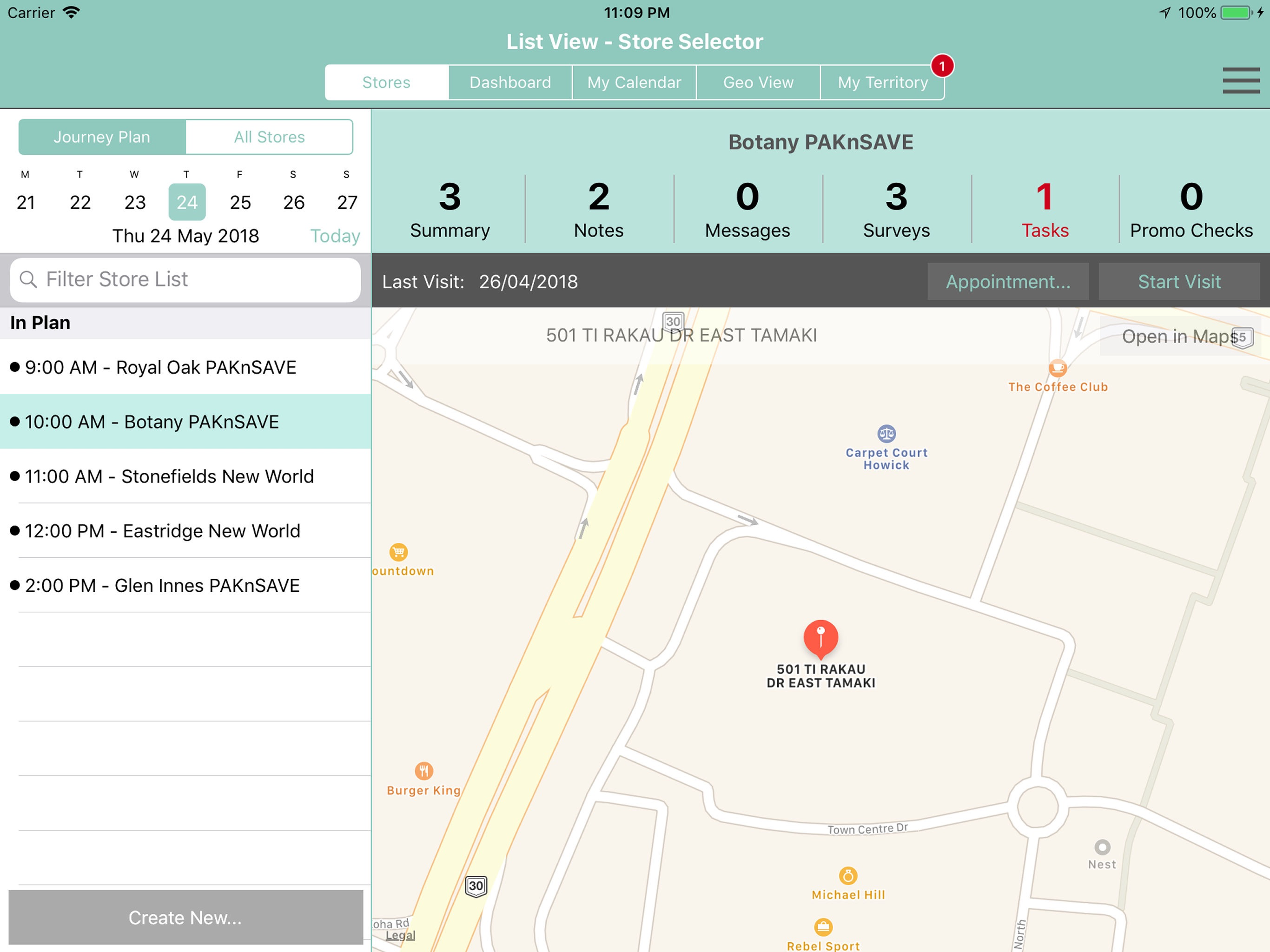Switch to the Geo View tab

[758, 82]
